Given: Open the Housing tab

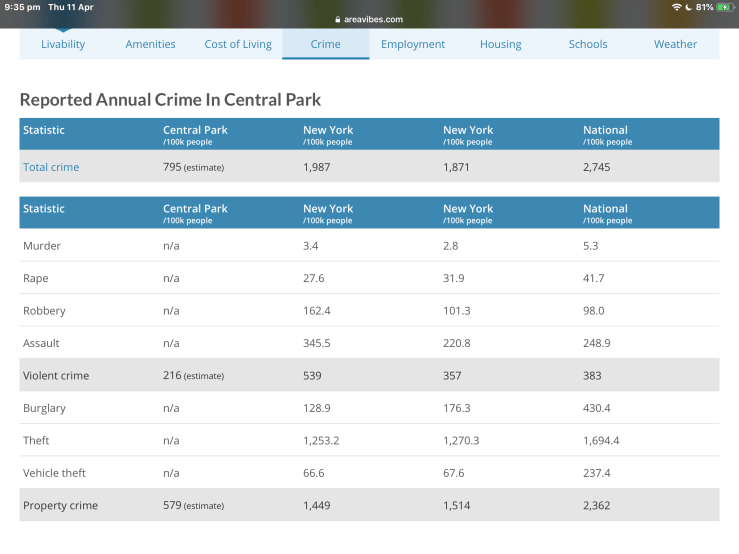Looking at the screenshot, I should [500, 44].
